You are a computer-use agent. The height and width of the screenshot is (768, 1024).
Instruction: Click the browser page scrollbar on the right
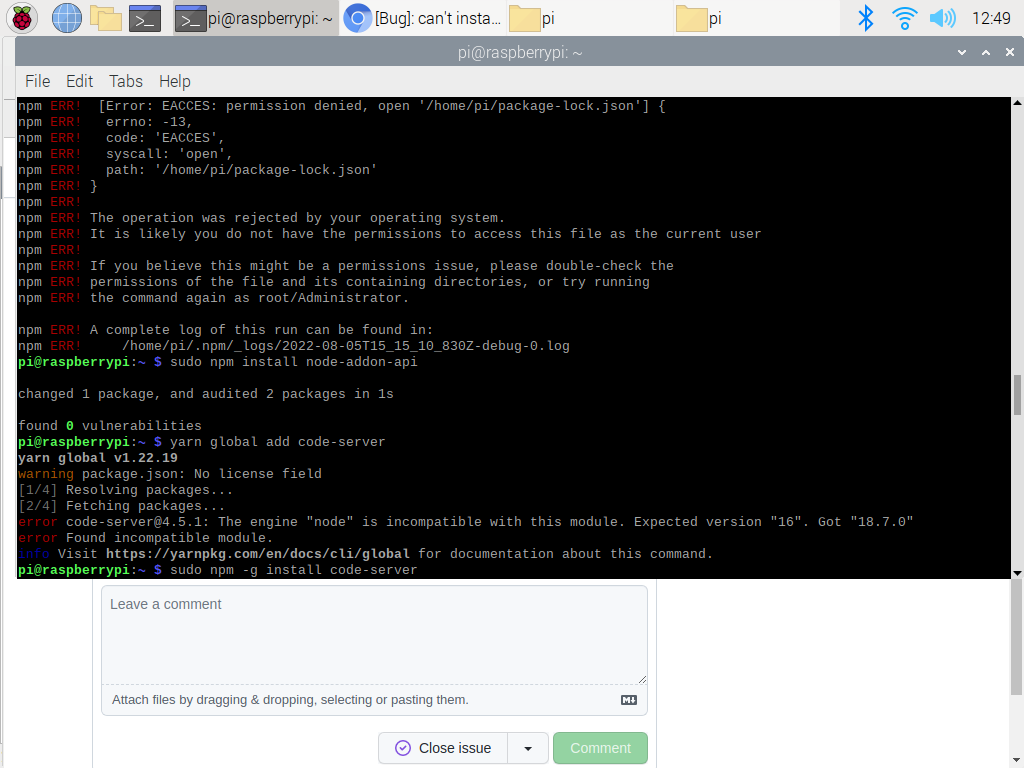[1017, 637]
